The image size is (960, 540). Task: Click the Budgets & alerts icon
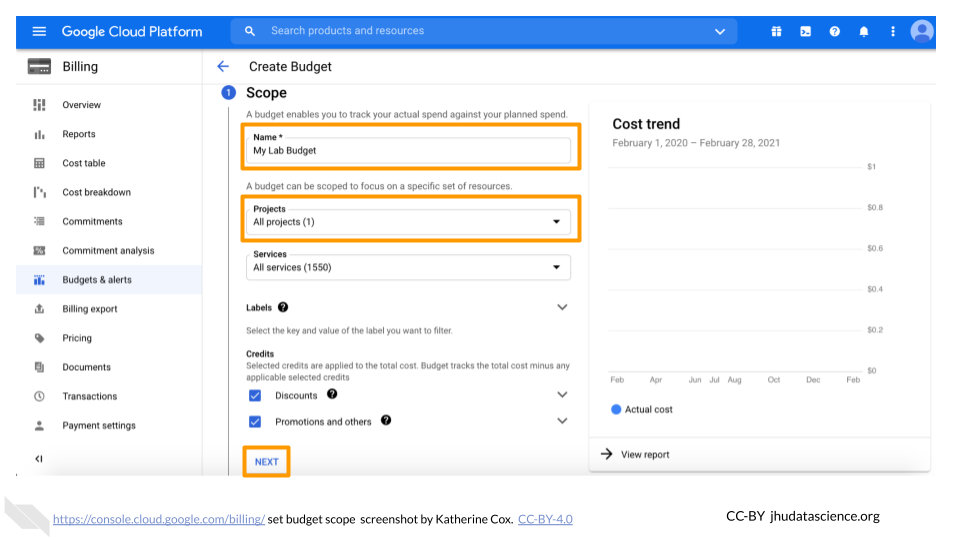pyautogui.click(x=39, y=280)
